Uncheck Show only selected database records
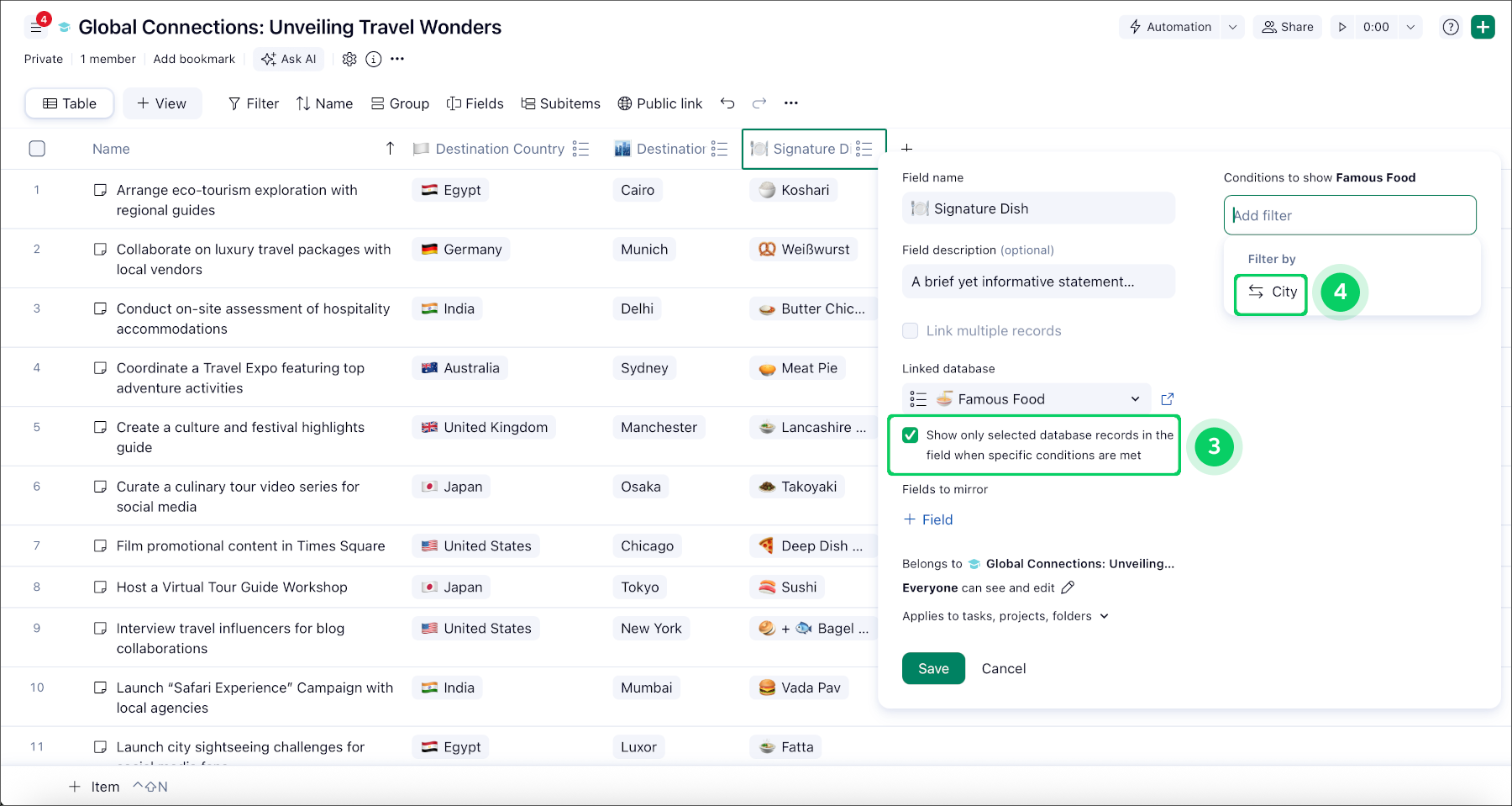The image size is (1512, 806). tap(911, 435)
